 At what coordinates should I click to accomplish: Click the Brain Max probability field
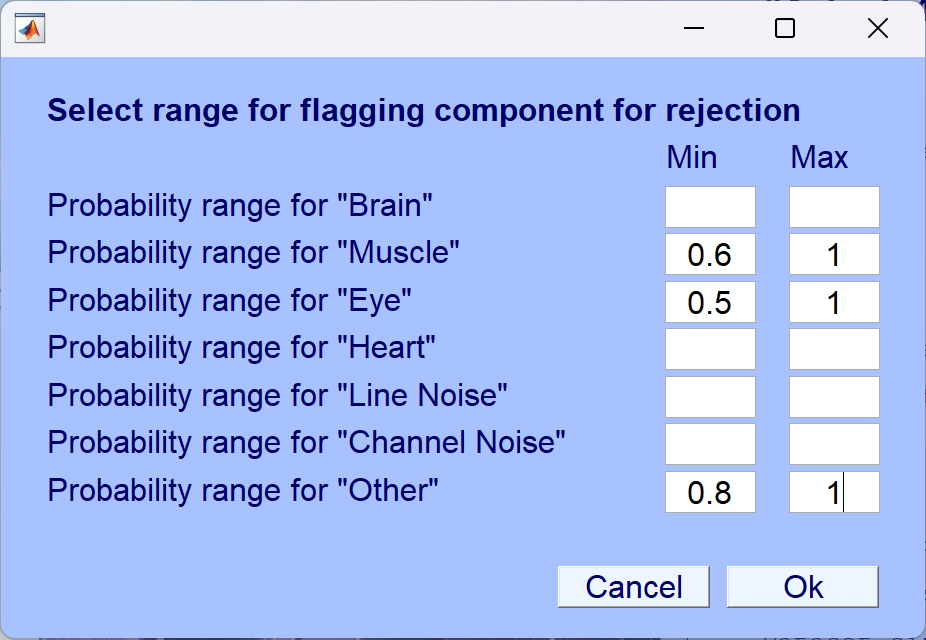pyautogui.click(x=834, y=207)
